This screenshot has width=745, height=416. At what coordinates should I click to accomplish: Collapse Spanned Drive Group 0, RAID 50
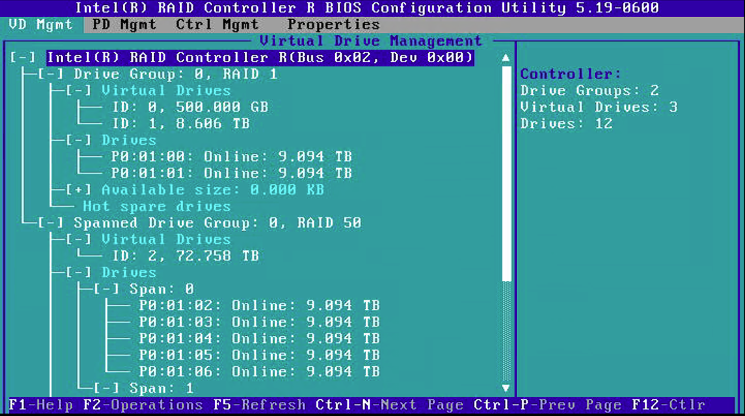tap(50, 223)
